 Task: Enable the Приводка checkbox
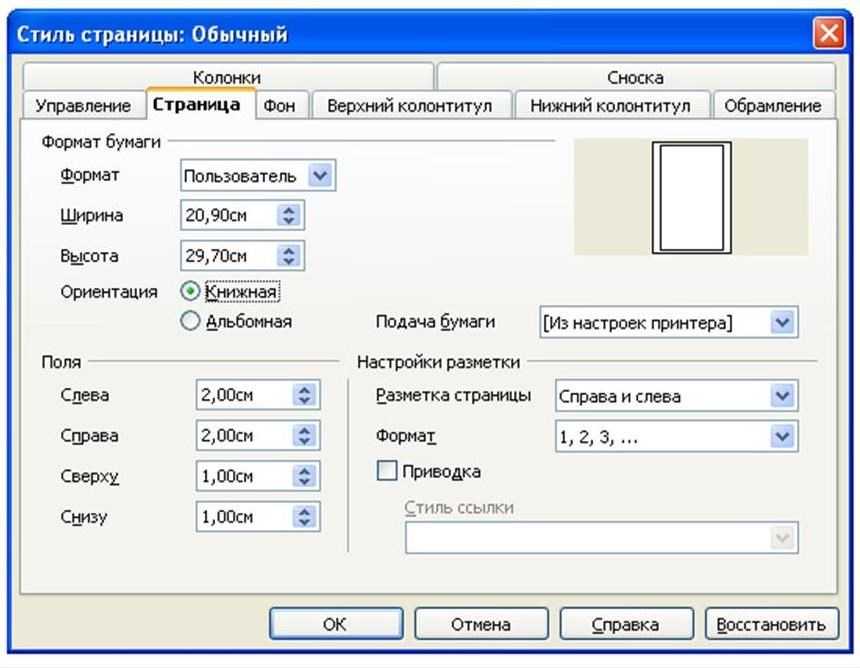tap(387, 471)
